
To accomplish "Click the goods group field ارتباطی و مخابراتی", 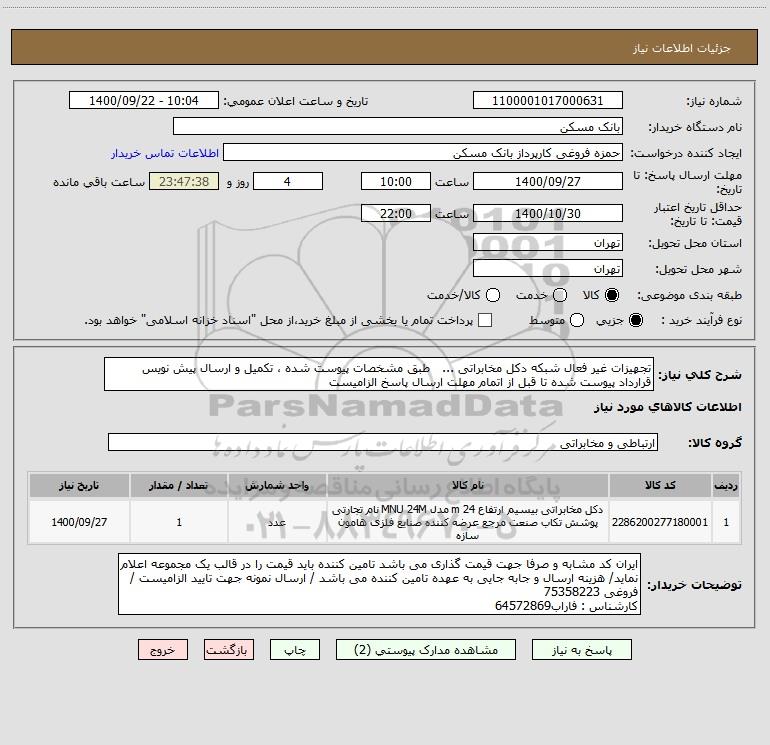I will click(x=383, y=442).
